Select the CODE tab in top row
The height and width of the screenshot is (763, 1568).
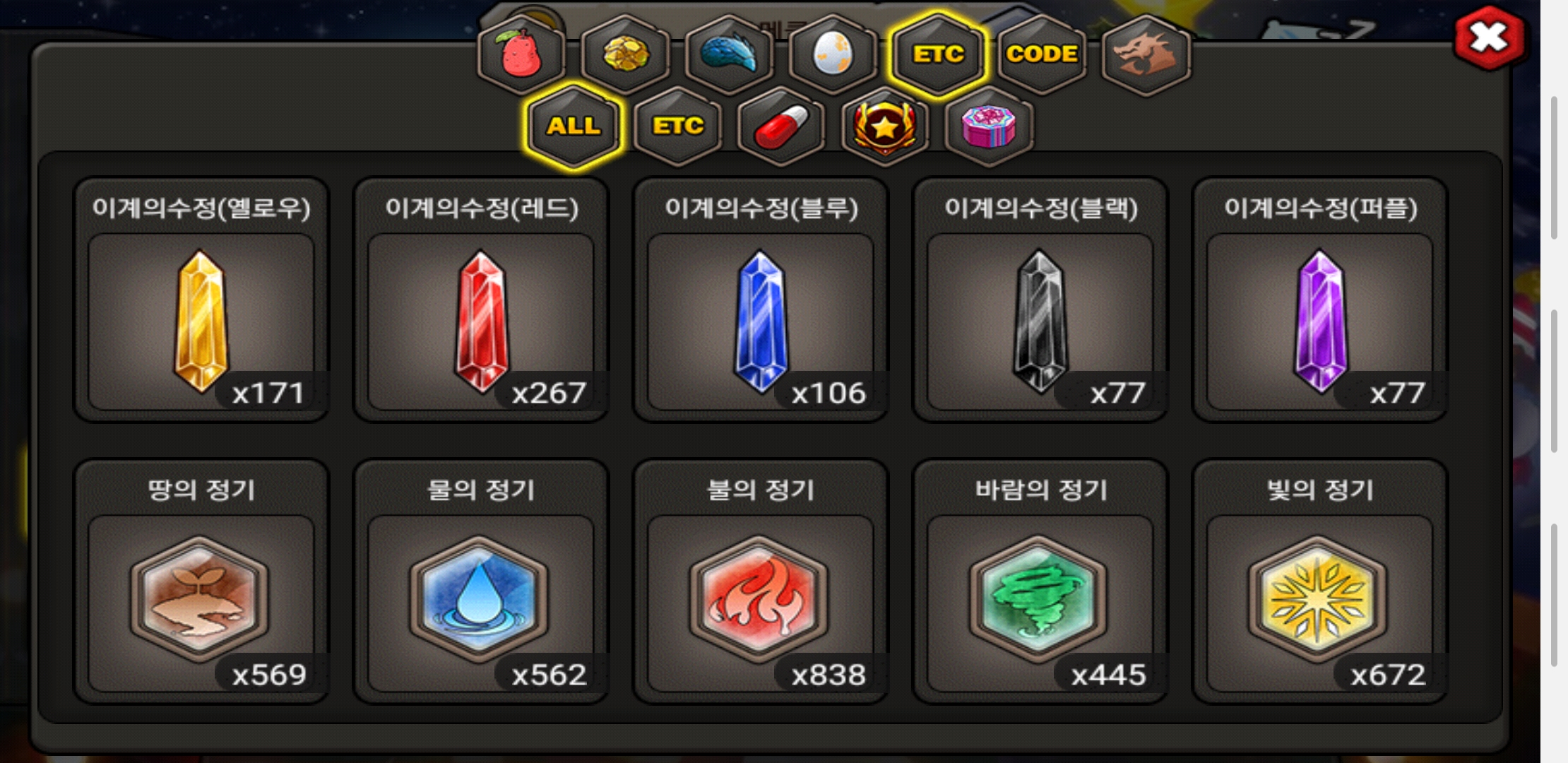(1042, 54)
